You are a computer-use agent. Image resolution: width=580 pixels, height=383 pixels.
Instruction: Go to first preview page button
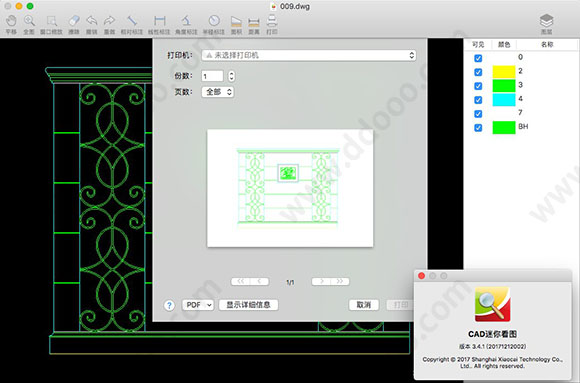click(x=241, y=282)
